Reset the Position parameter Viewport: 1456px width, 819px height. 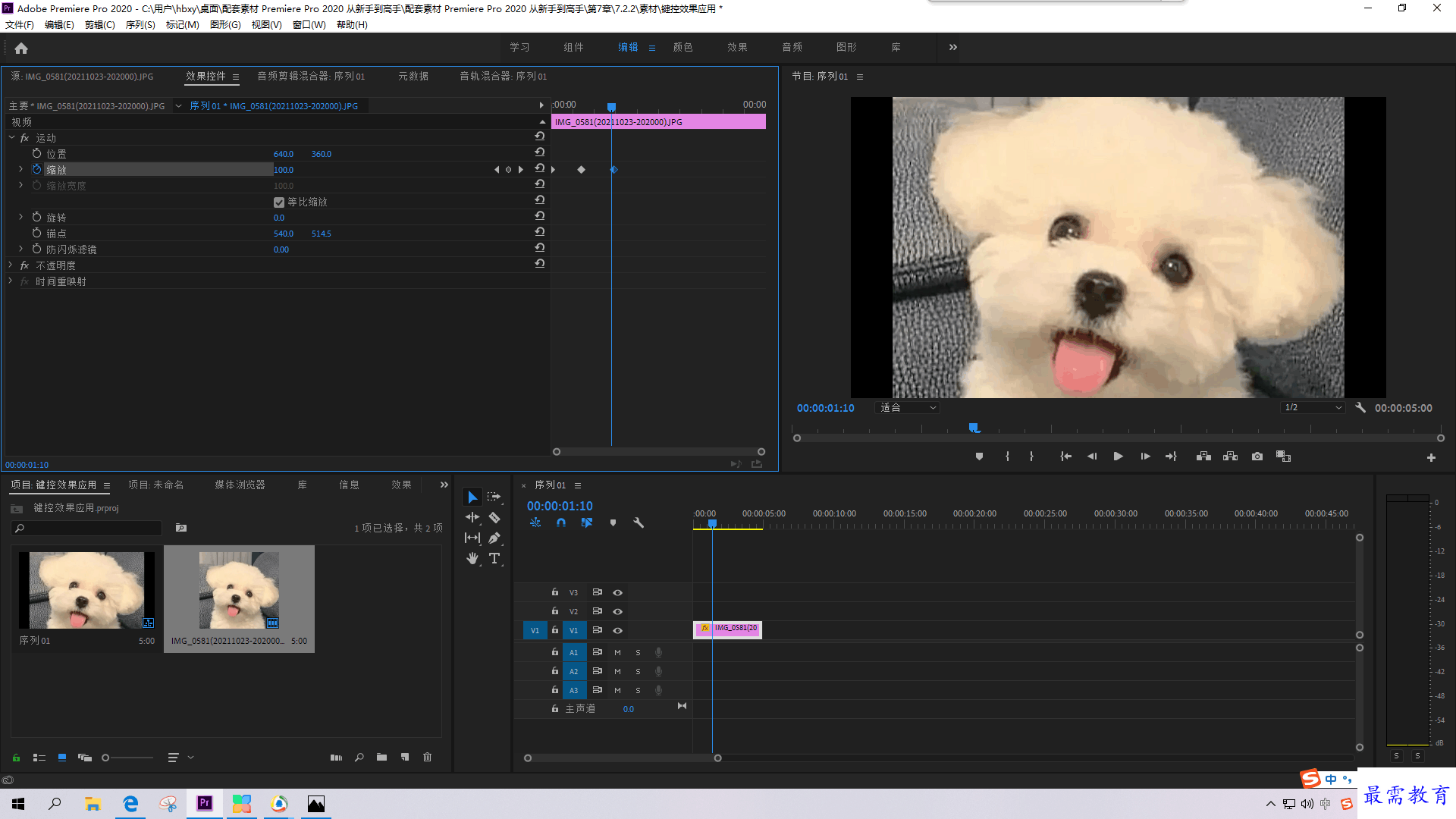[x=540, y=152]
